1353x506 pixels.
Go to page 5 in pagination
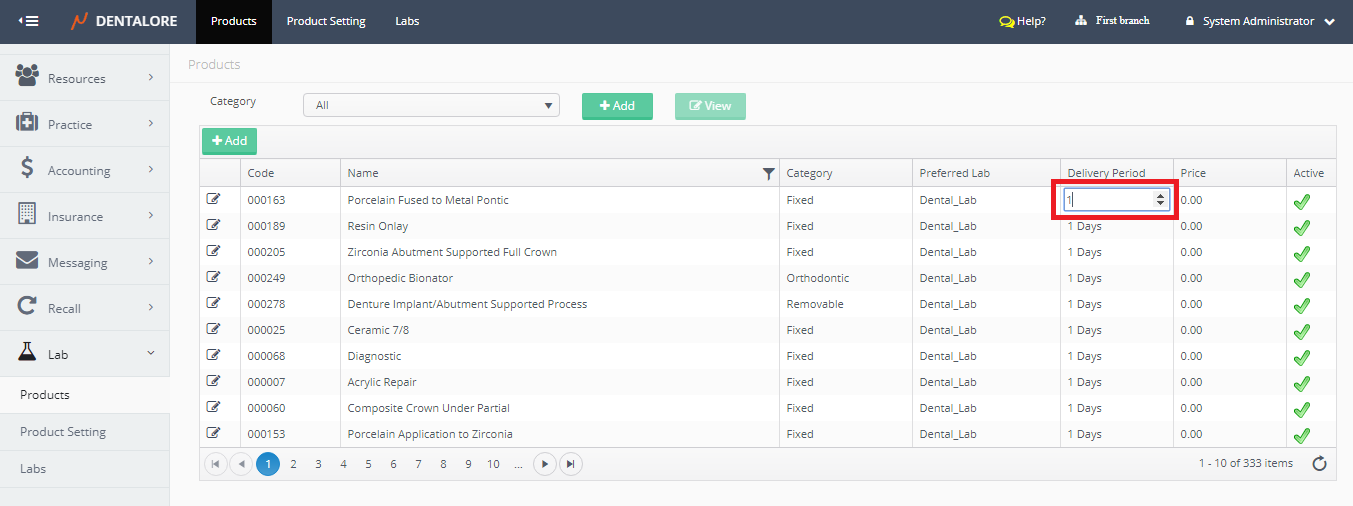point(368,464)
